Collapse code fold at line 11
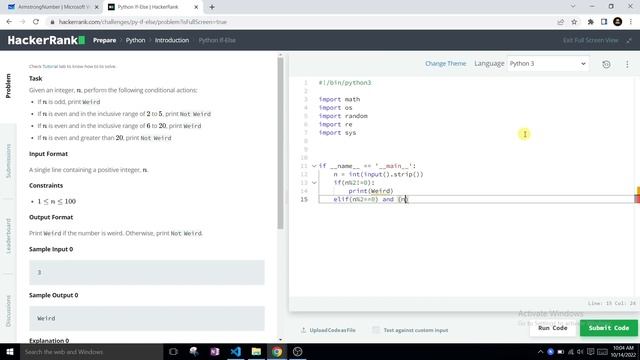The width and height of the screenshot is (640, 360). 314,166
